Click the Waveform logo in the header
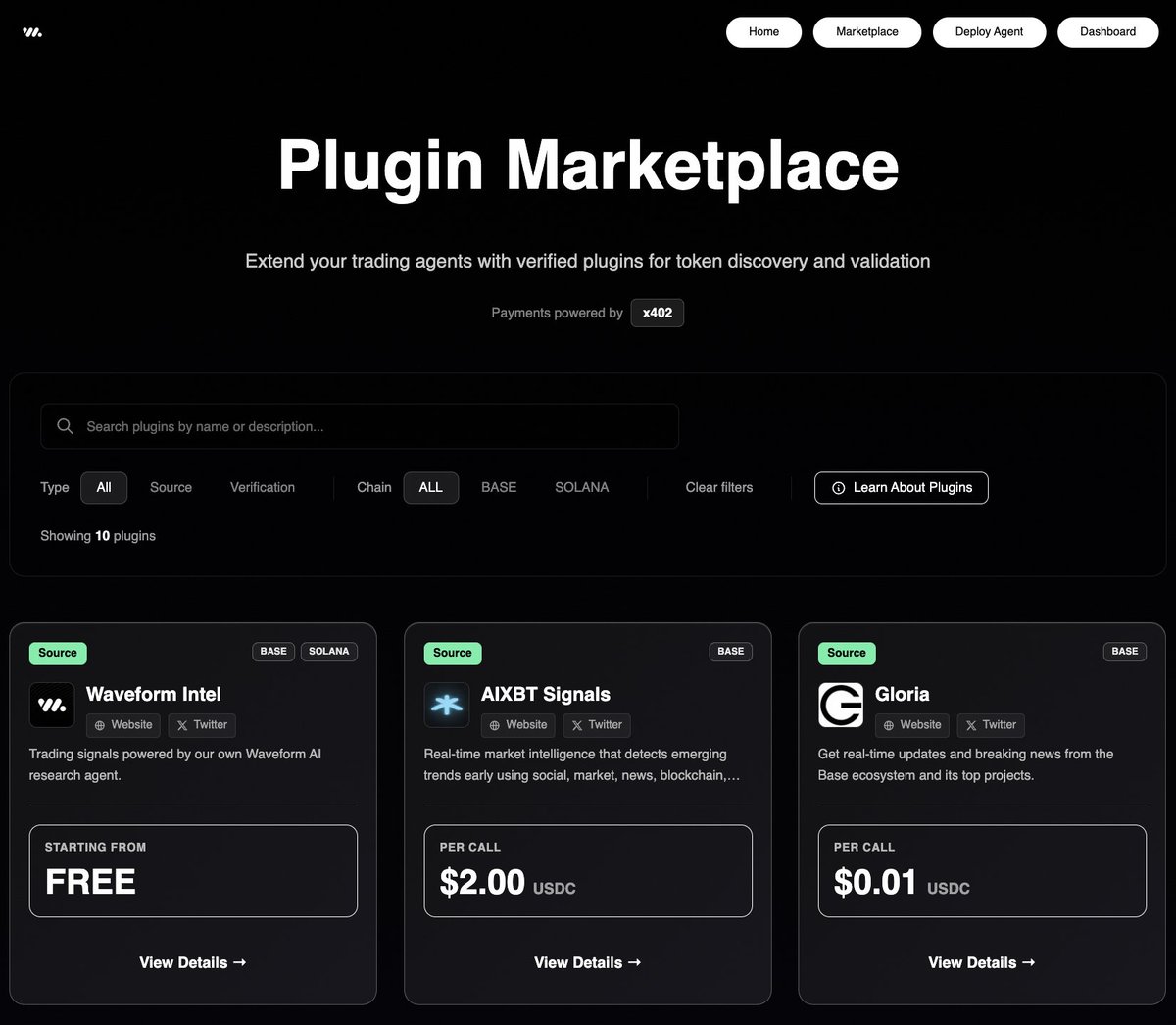The width and height of the screenshot is (1176, 1025). 32,32
